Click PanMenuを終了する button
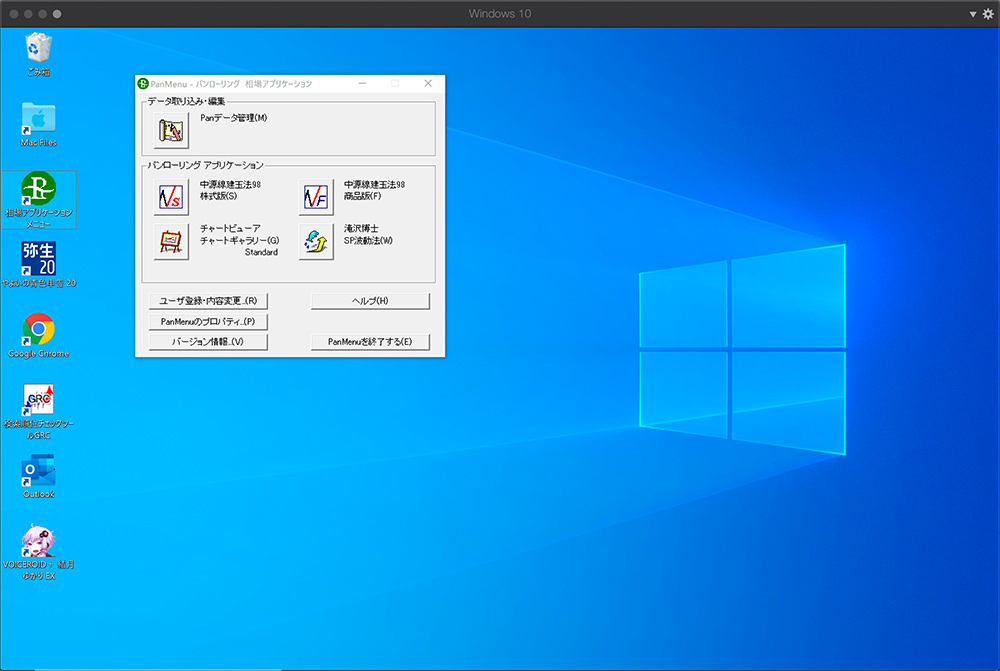The width and height of the screenshot is (1000, 671). pos(370,342)
